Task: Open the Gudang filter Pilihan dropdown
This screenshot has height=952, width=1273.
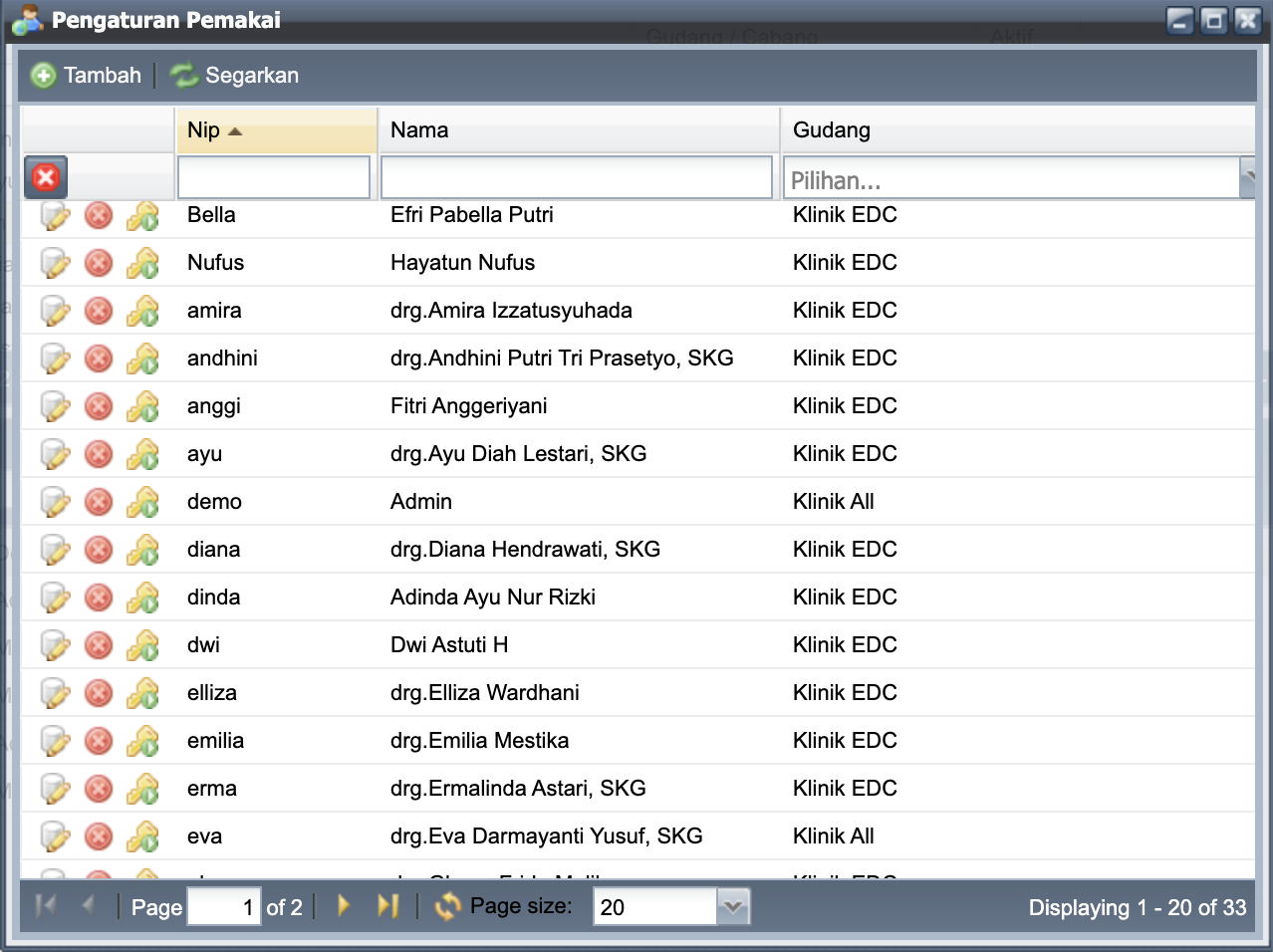Action: (x=1246, y=178)
